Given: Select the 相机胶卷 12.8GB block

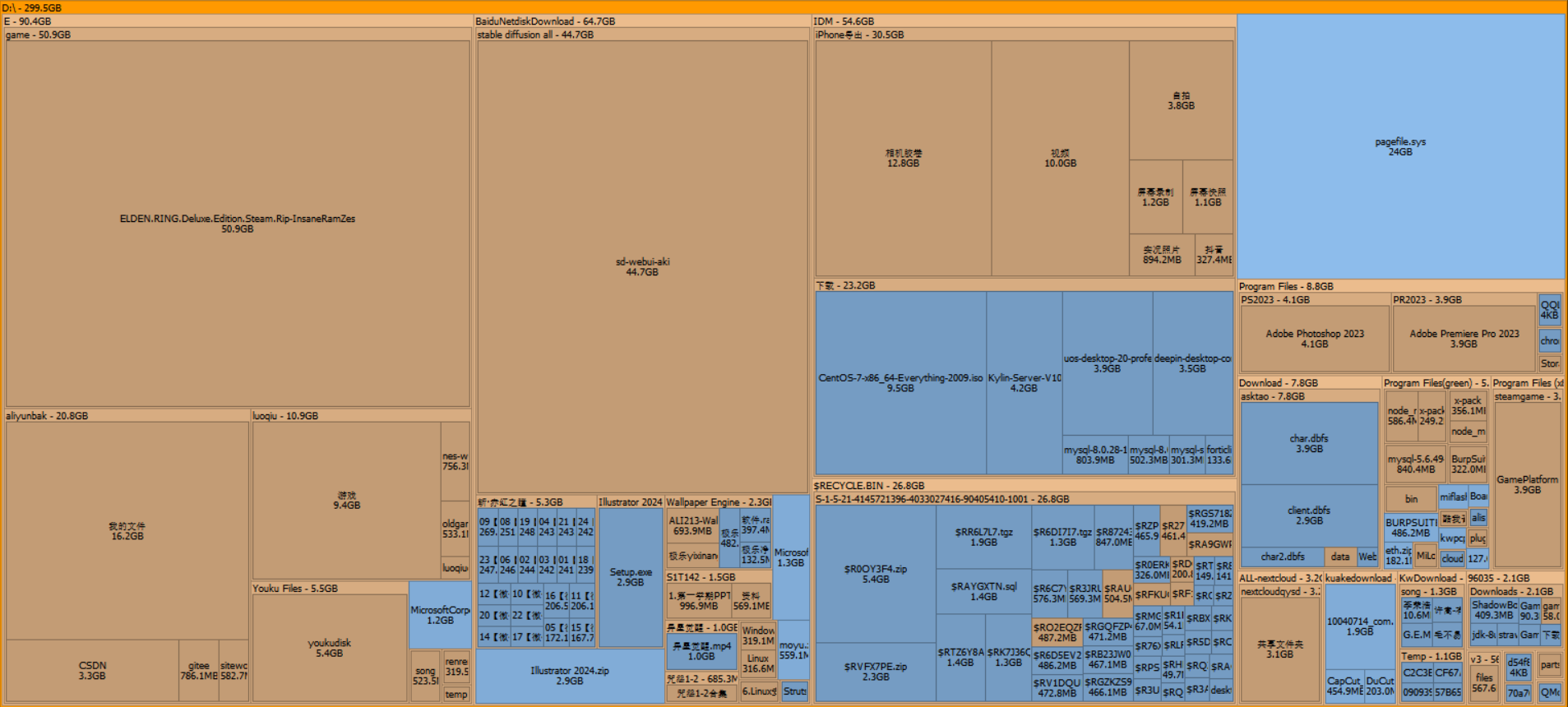Looking at the screenshot, I should coord(903,158).
